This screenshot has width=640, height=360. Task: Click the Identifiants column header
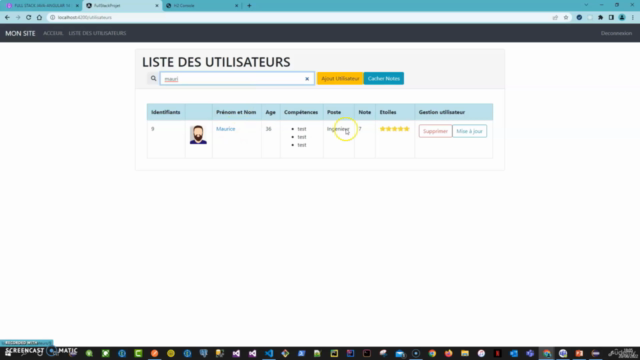click(x=166, y=112)
